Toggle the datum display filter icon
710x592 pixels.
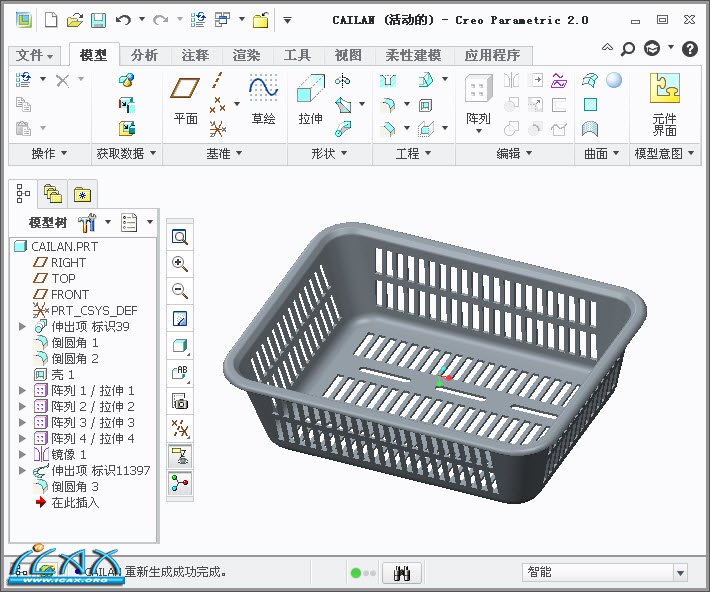[x=180, y=429]
